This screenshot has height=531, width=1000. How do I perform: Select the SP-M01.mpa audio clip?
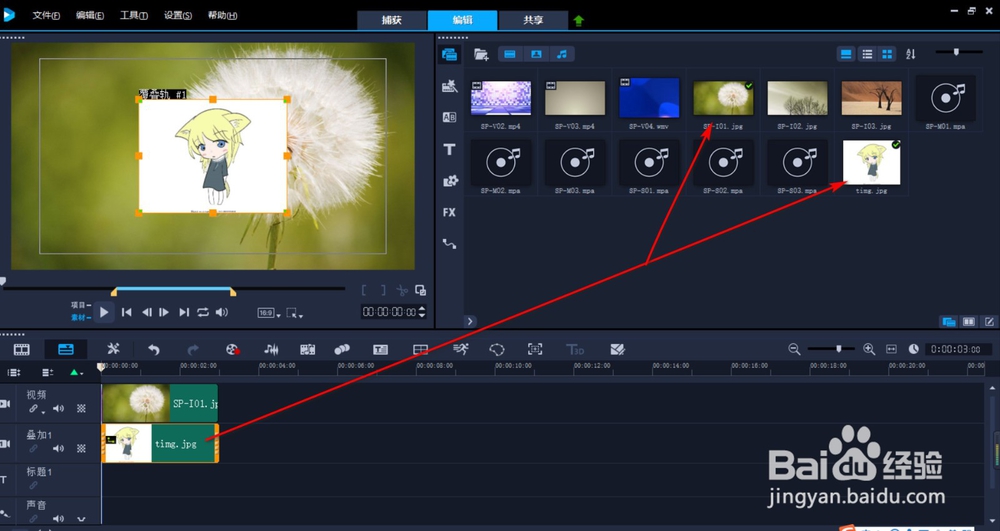pyautogui.click(x=945, y=98)
